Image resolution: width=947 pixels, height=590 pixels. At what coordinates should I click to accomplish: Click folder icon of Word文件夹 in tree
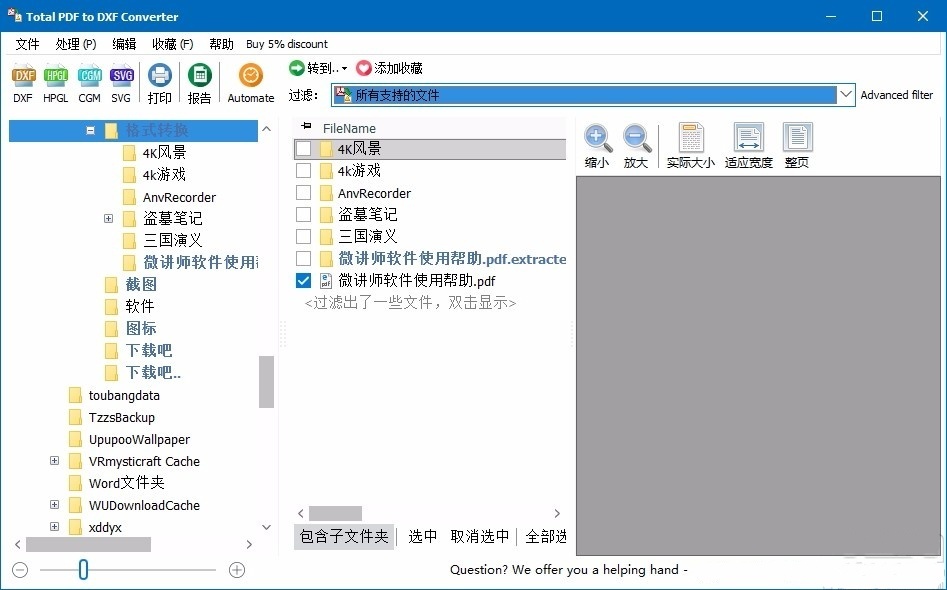(75, 483)
